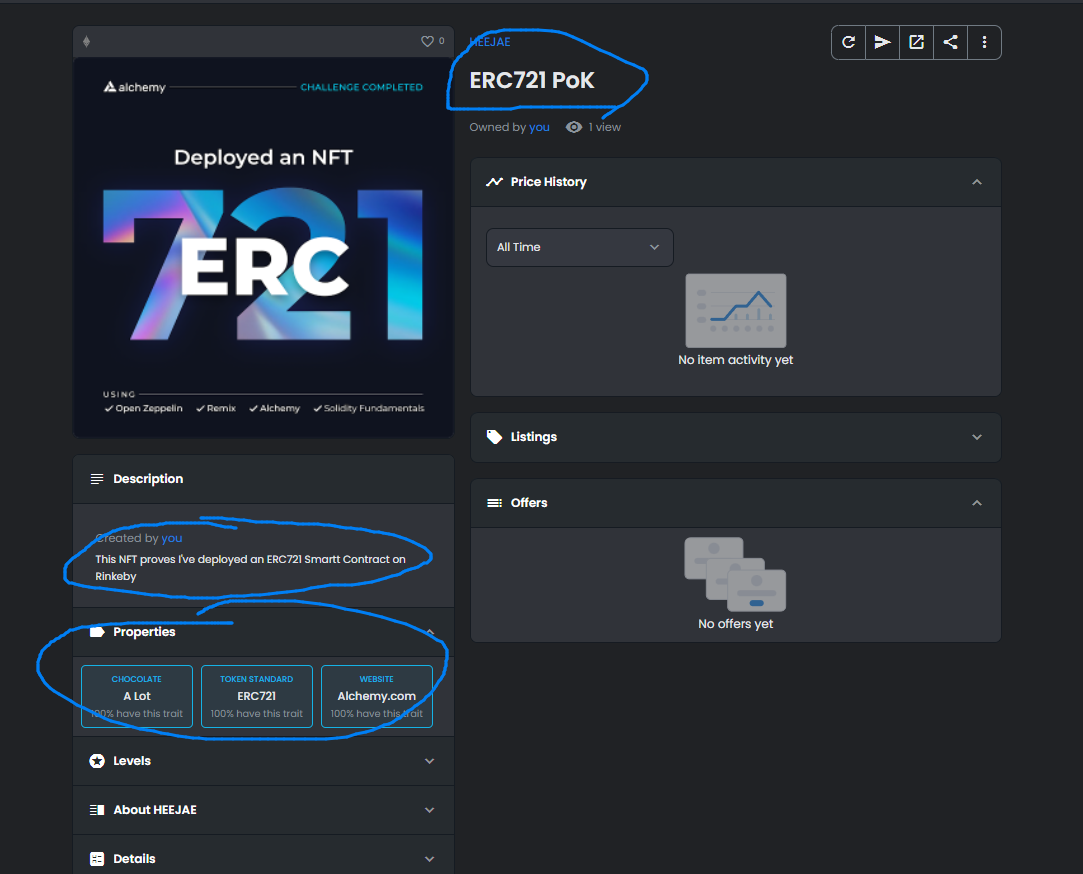The image size is (1083, 874).
Task: Click the 'you' owner link
Action: [x=539, y=127]
